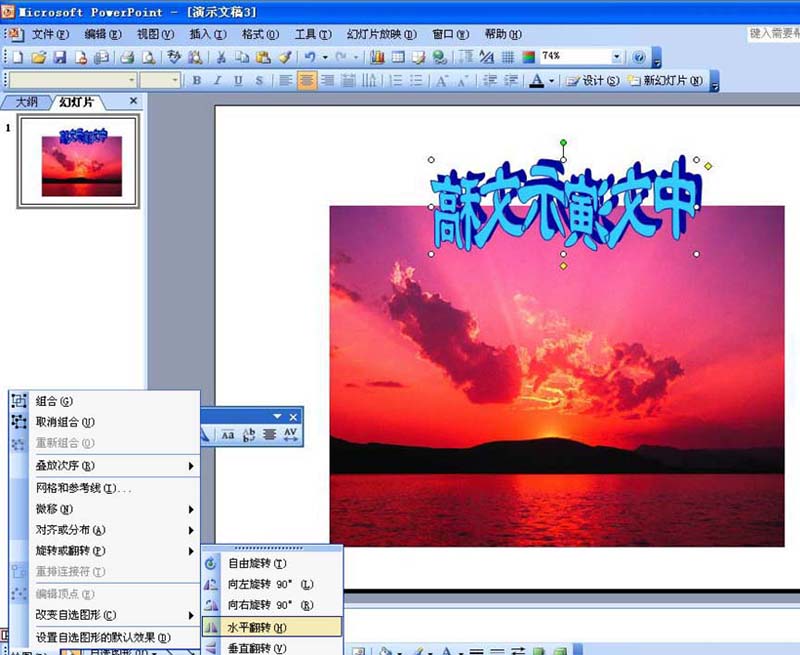Viewport: 800px width, 655px height.
Task: Select the 幻灯片 tab
Action: pos(77,102)
